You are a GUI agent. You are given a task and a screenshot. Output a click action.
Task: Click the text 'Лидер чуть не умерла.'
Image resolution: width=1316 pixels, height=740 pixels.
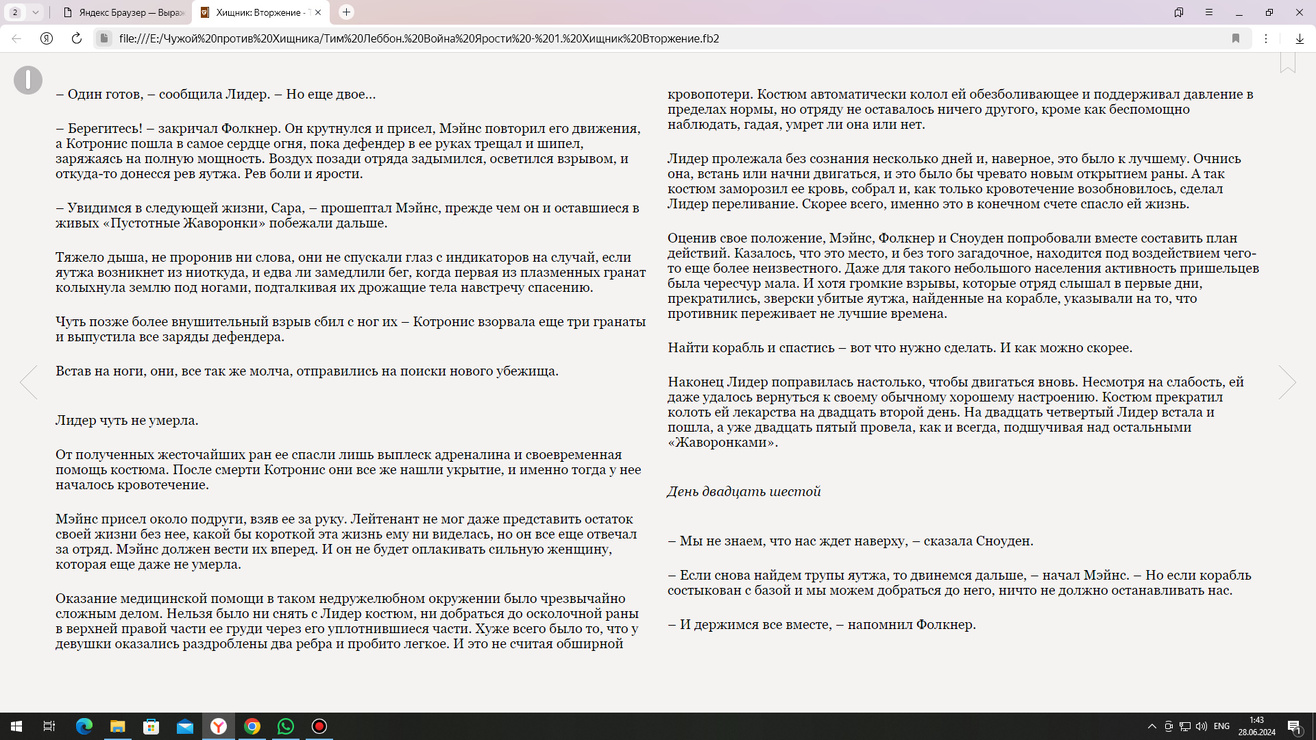(x=127, y=421)
